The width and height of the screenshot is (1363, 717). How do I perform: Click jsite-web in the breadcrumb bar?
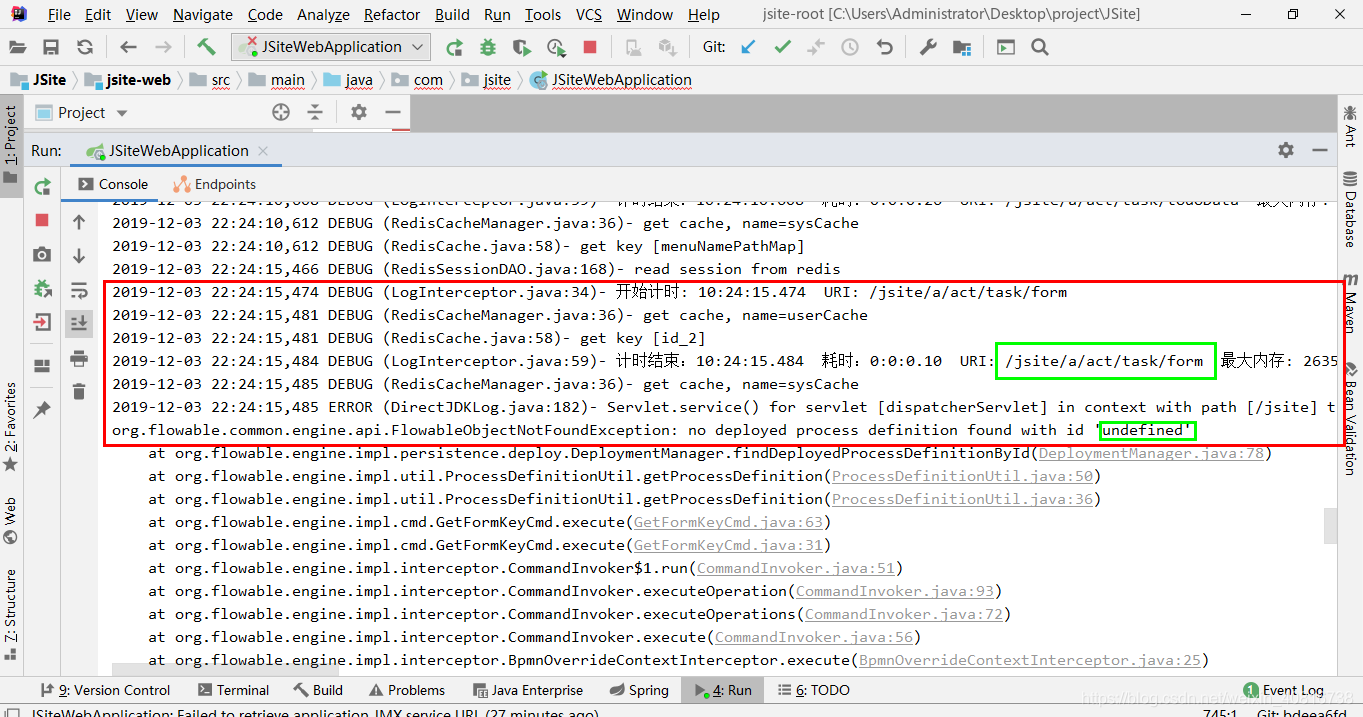[129, 80]
